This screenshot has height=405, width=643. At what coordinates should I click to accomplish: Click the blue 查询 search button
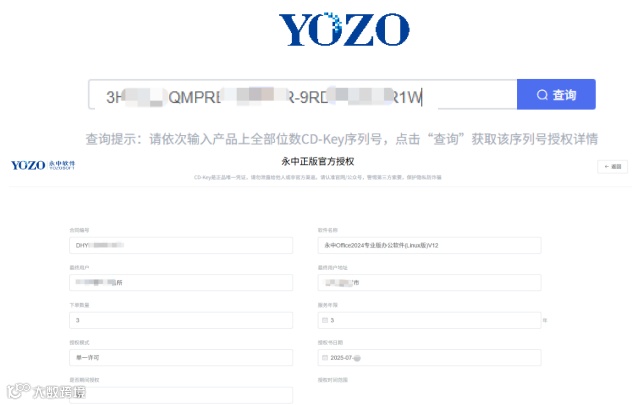556,94
